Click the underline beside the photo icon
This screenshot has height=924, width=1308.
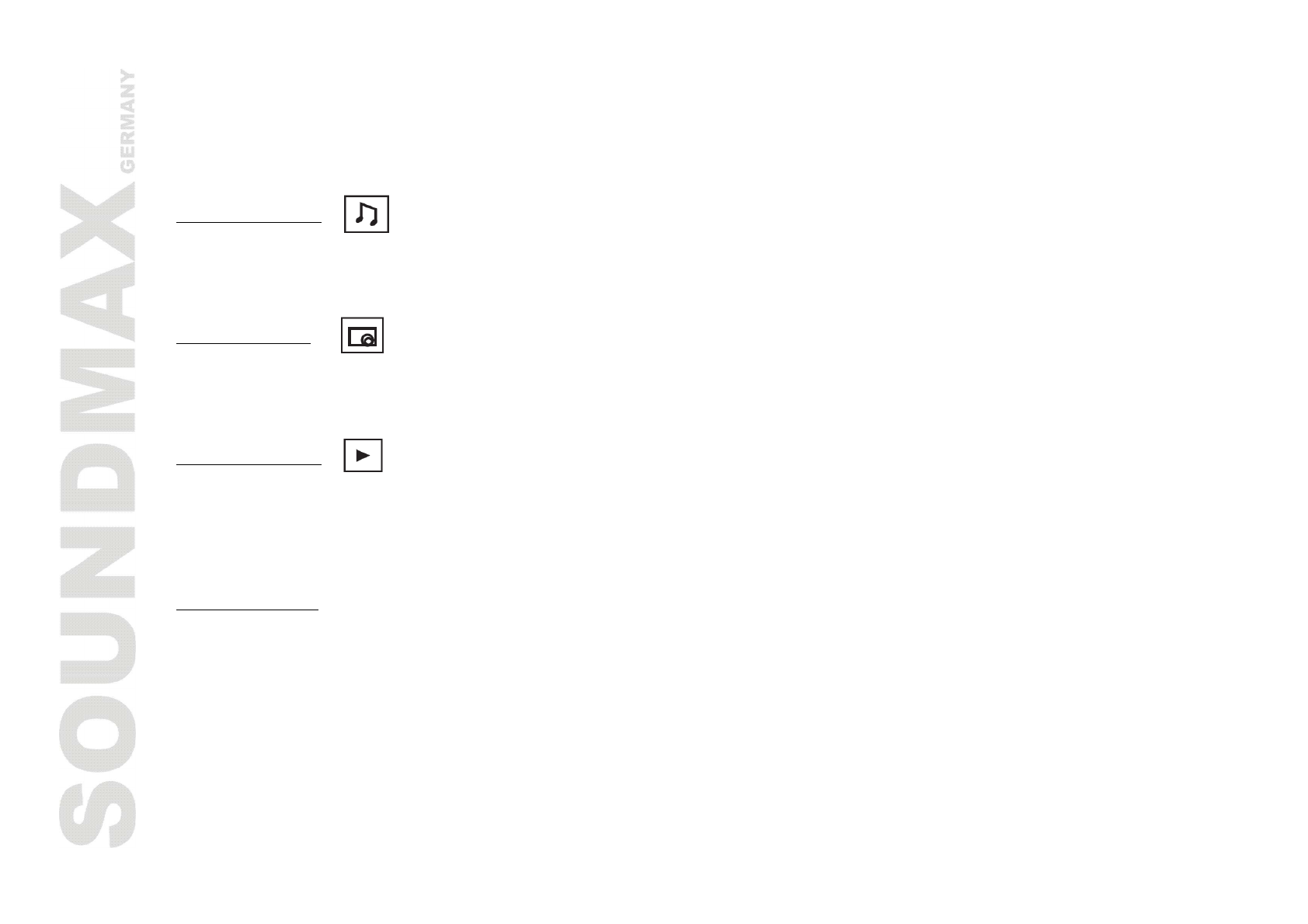(x=243, y=342)
